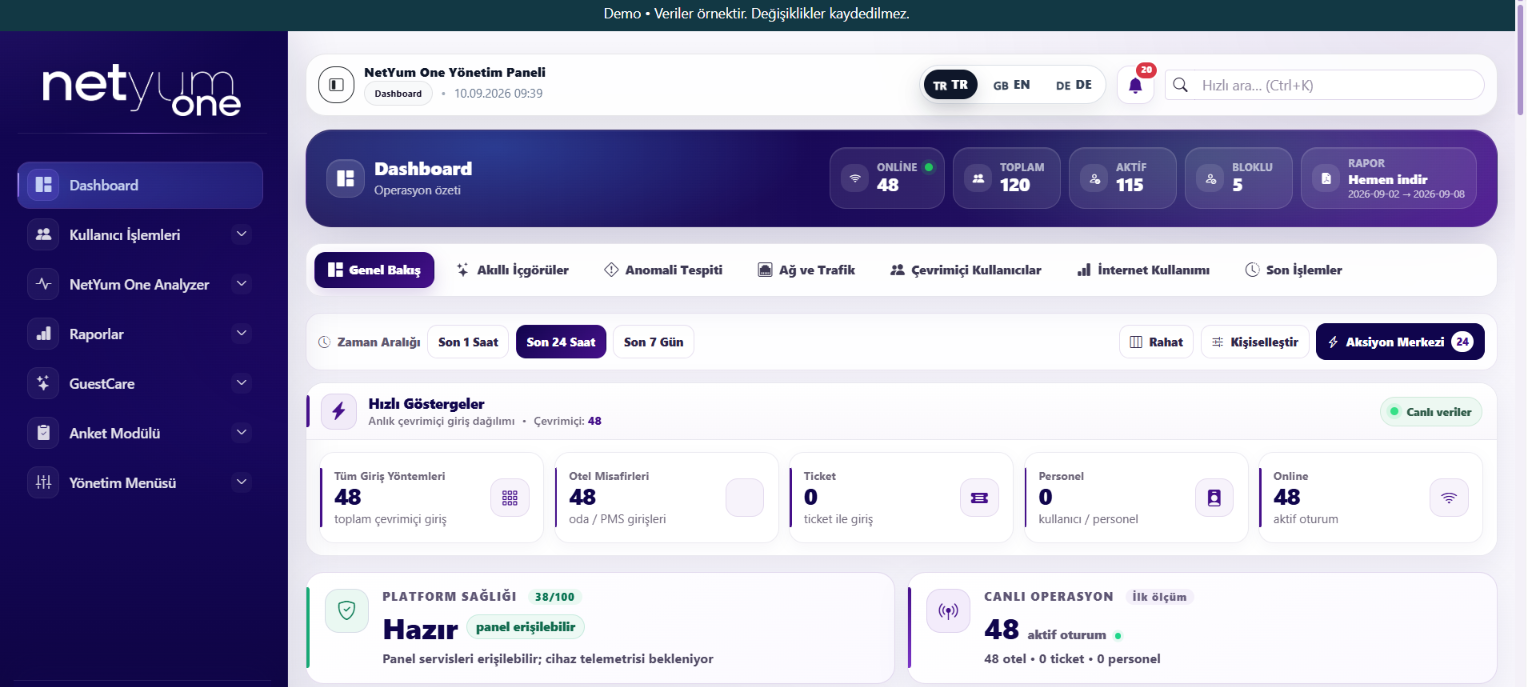Open the Ağ ve Trafik tab
This screenshot has width=1528, height=687.
[806, 270]
